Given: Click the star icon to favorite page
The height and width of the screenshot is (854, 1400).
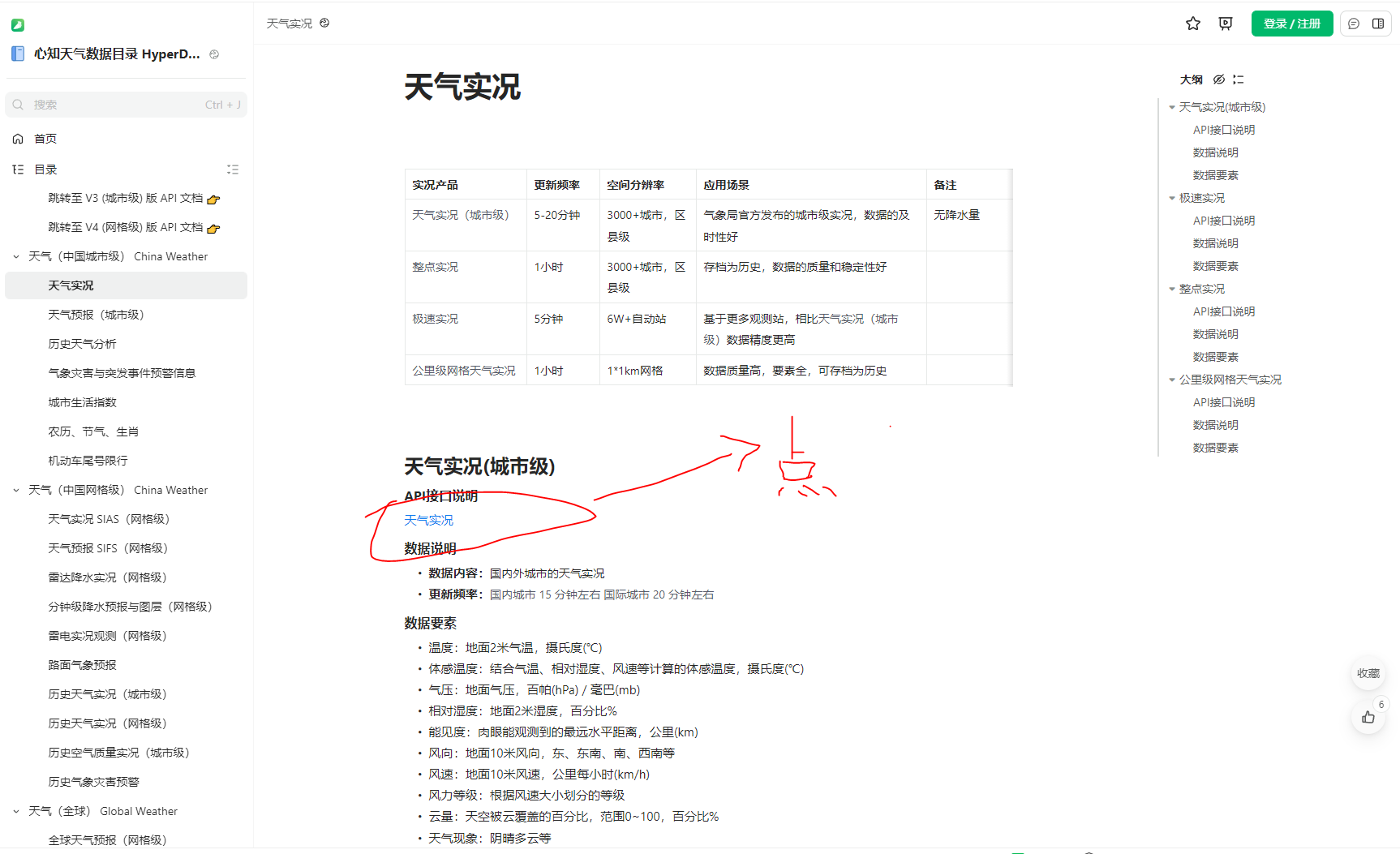Looking at the screenshot, I should click(x=1192, y=24).
